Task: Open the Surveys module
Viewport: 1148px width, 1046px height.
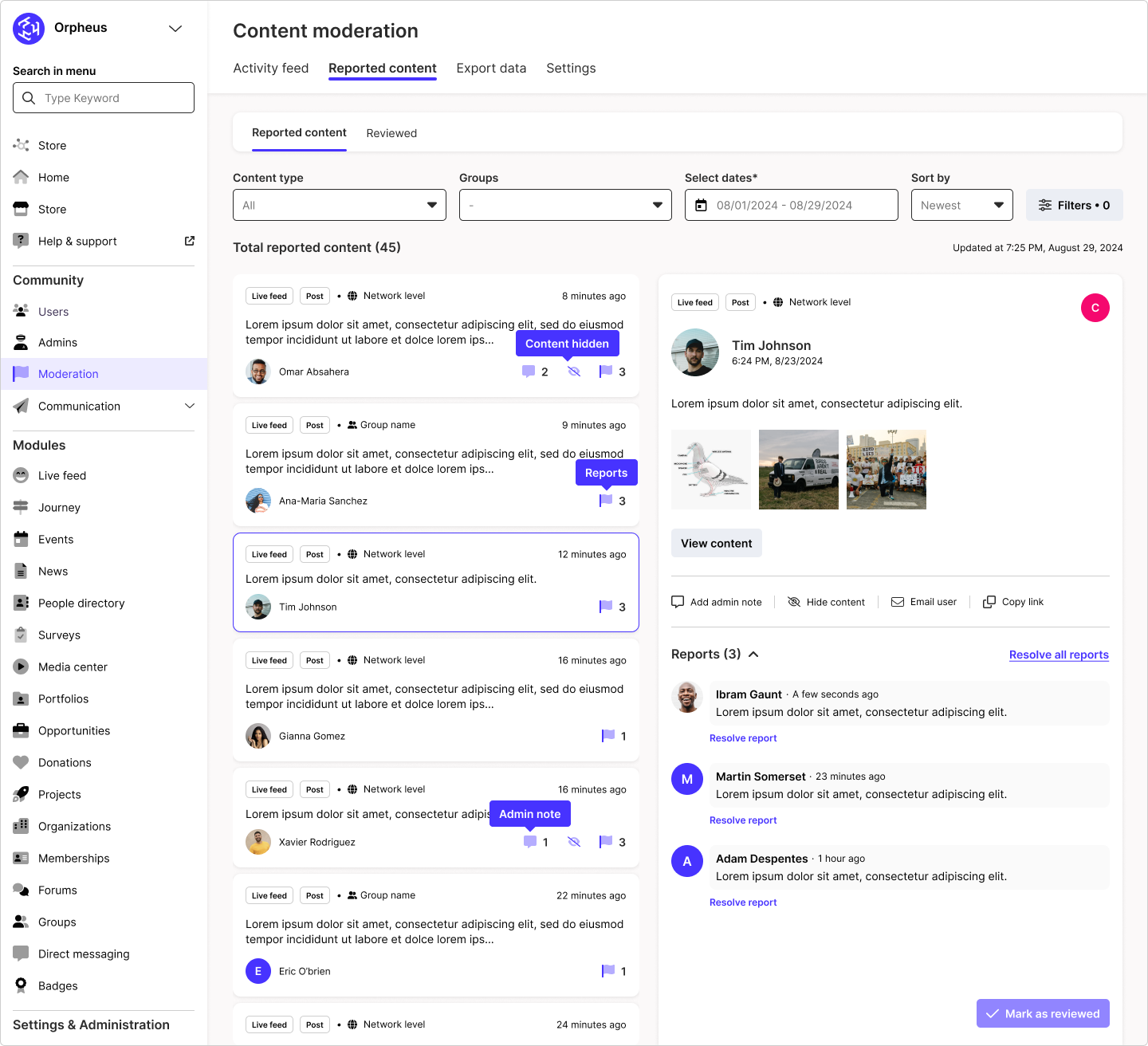Action: (x=59, y=635)
